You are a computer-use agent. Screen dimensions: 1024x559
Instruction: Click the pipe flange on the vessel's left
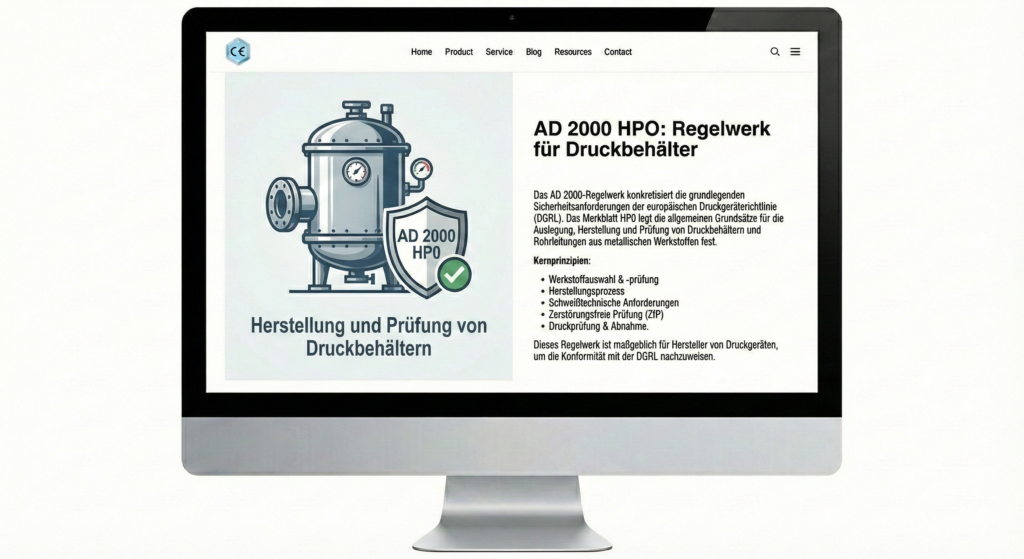pyautogui.click(x=282, y=204)
